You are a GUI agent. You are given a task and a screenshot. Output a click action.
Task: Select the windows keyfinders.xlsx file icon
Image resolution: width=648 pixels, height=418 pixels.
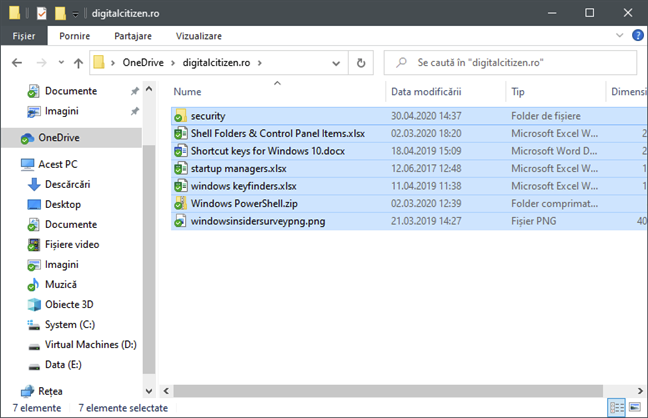click(x=180, y=186)
